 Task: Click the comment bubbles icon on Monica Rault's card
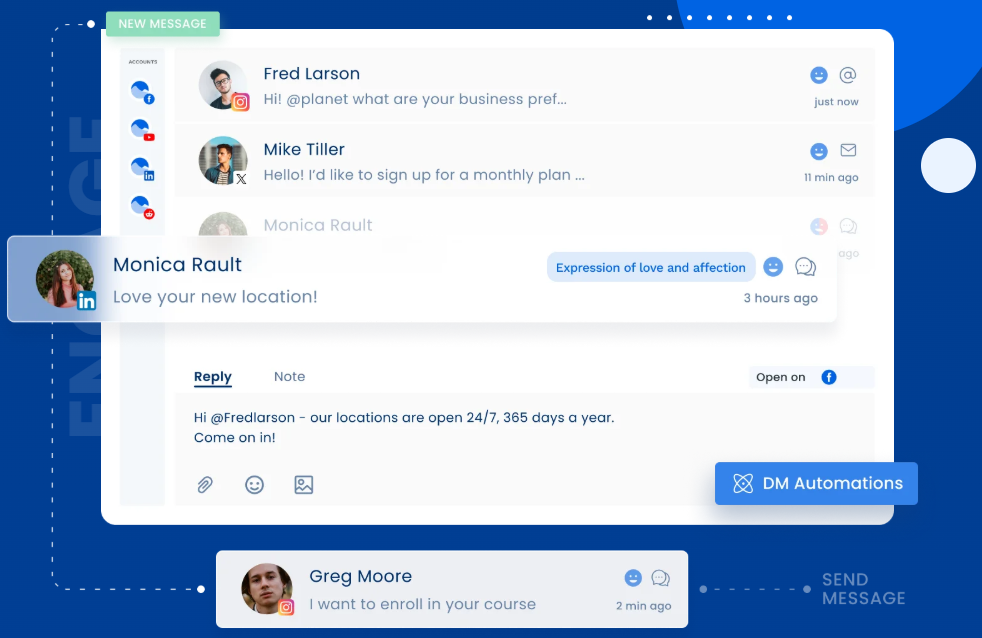pos(805,267)
